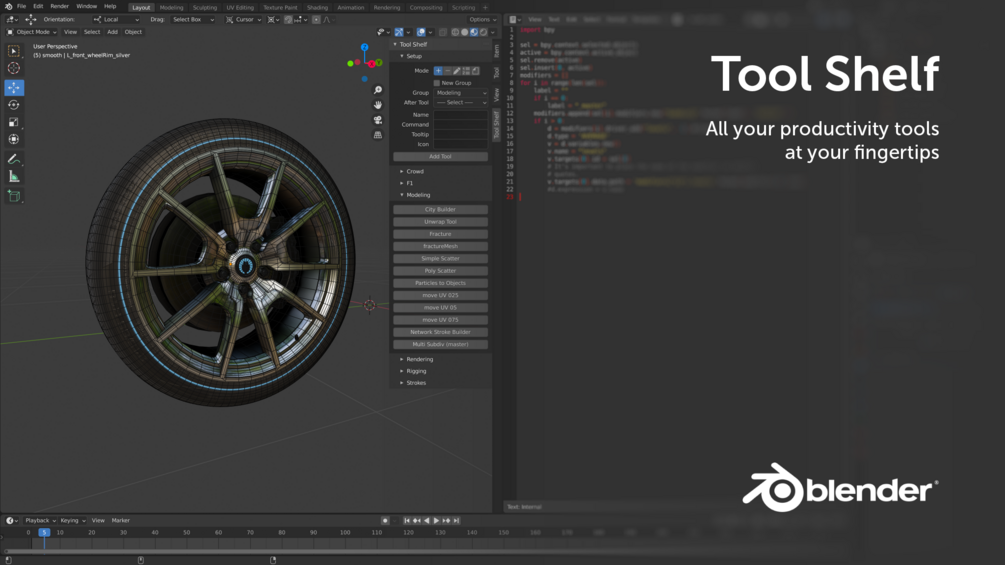Viewport: 1005px width, 565px height.
Task: Select the Select Box tool in left toolbar
Action: (13, 51)
